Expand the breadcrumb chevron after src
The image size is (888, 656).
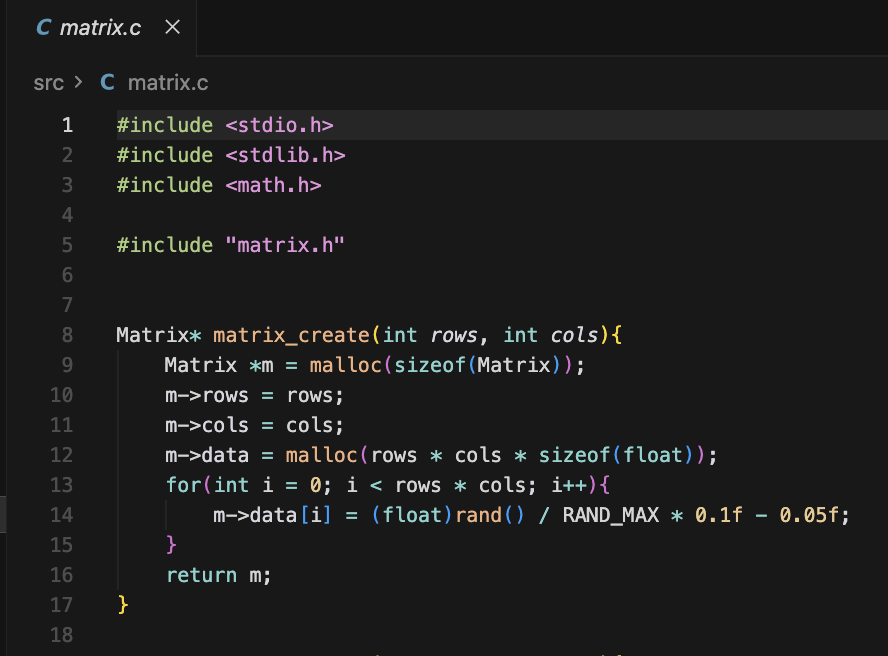pyautogui.click(x=78, y=83)
